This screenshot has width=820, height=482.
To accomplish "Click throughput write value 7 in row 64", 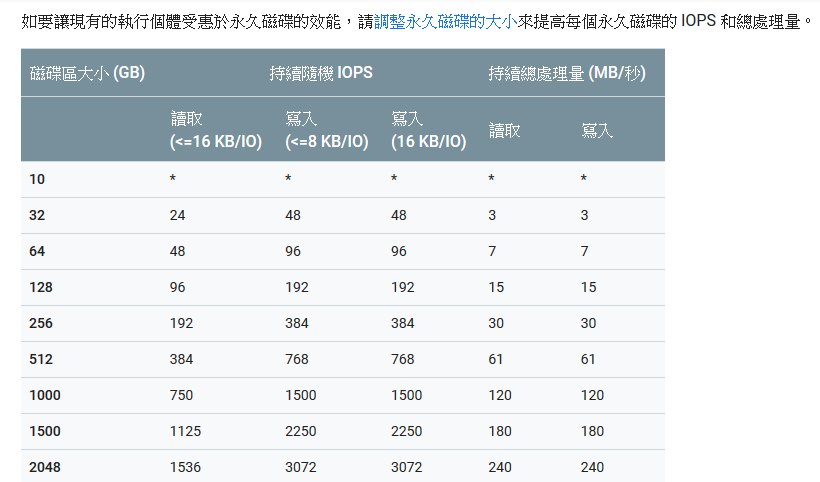I will point(584,251).
